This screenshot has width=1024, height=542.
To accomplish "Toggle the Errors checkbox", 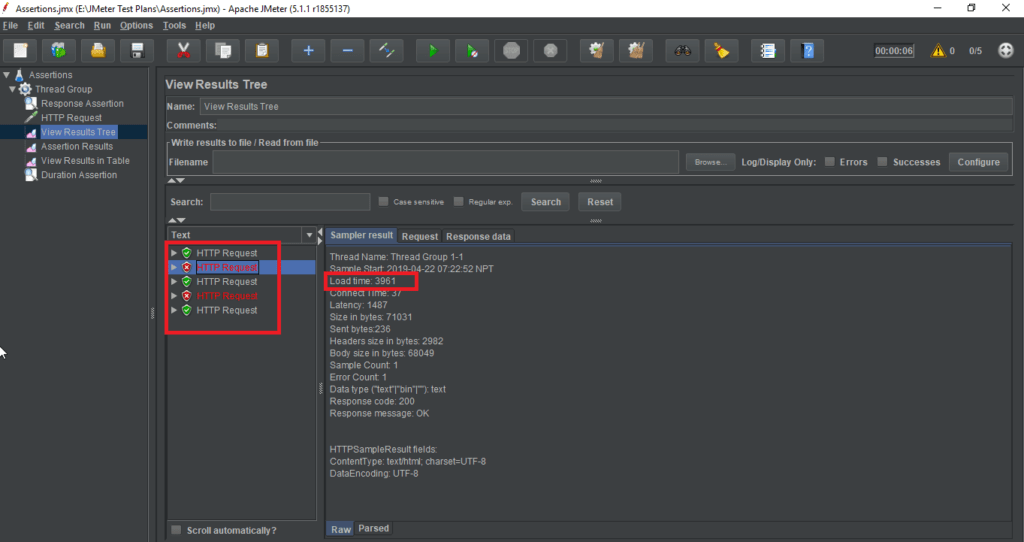I will pos(829,162).
